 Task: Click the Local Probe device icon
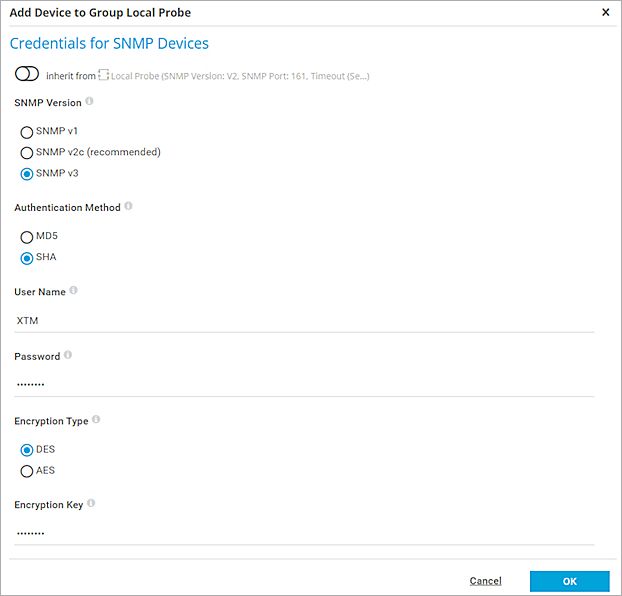point(104,75)
